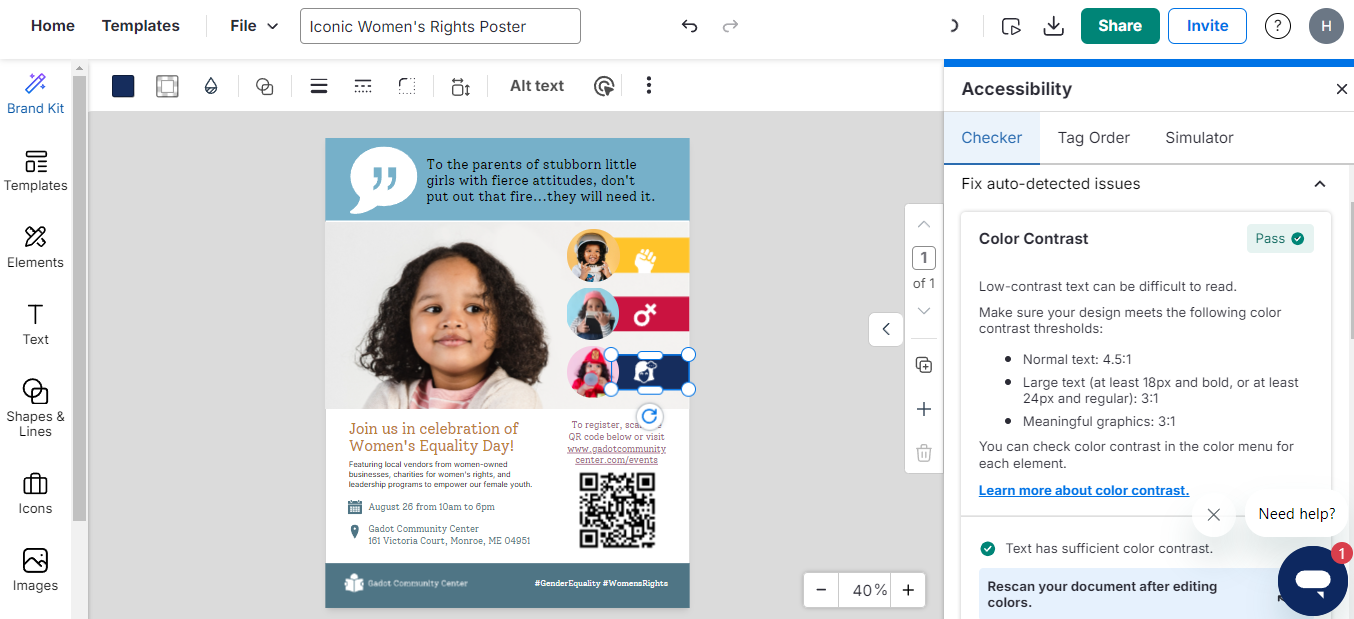
Task: Delete the current page
Action: click(924, 453)
